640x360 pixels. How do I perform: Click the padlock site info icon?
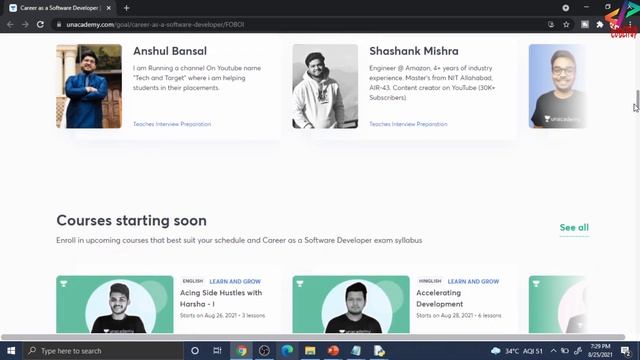pyautogui.click(x=59, y=24)
